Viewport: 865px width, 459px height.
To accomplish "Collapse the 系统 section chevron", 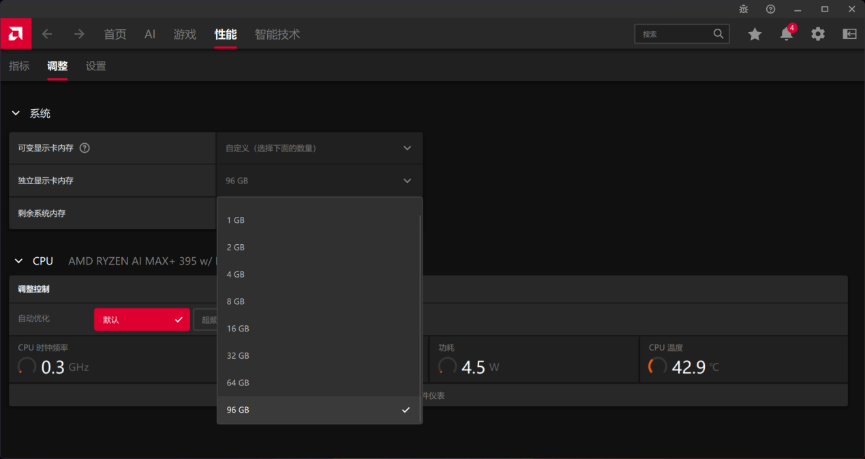I will coord(16,113).
